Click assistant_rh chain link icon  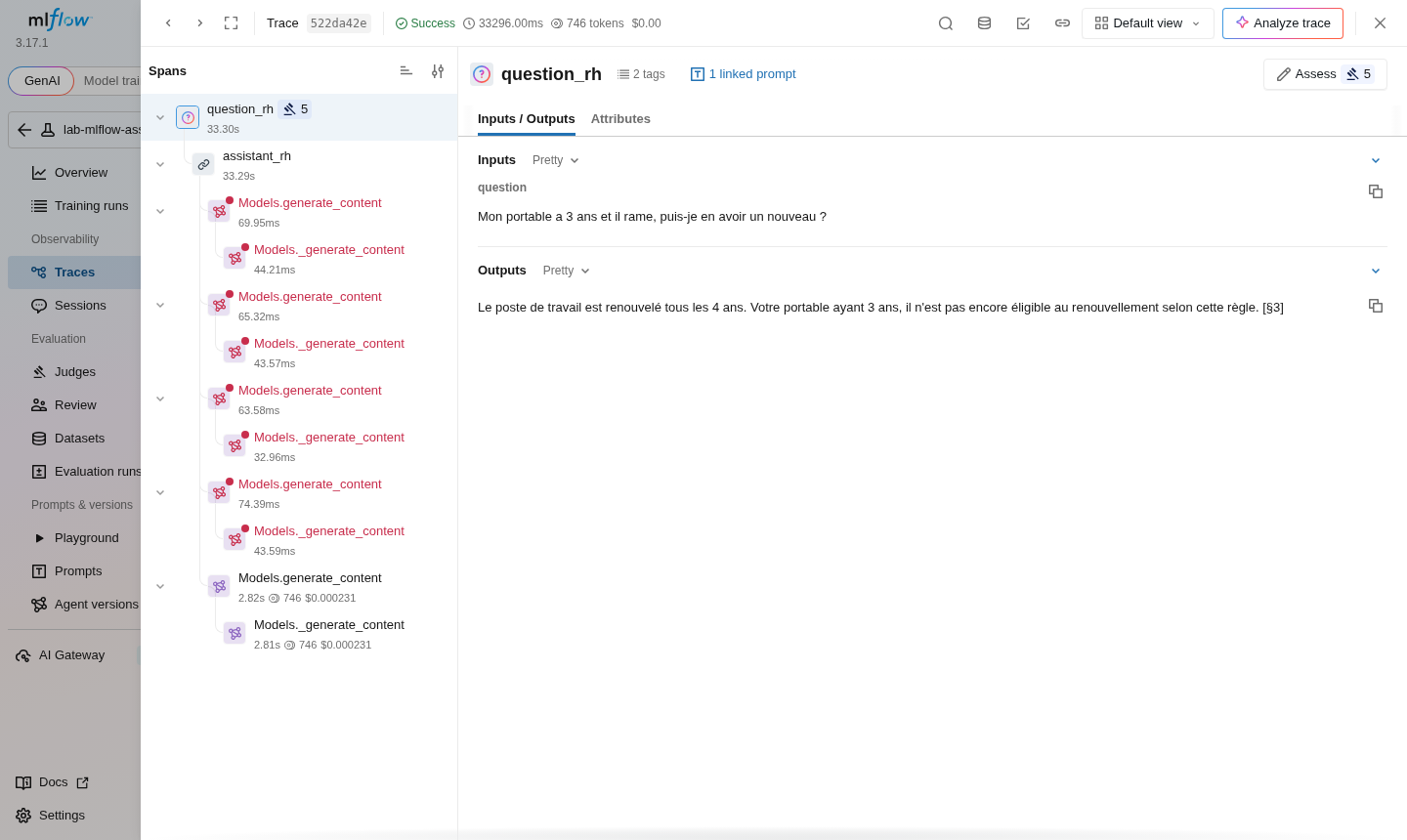(203, 164)
